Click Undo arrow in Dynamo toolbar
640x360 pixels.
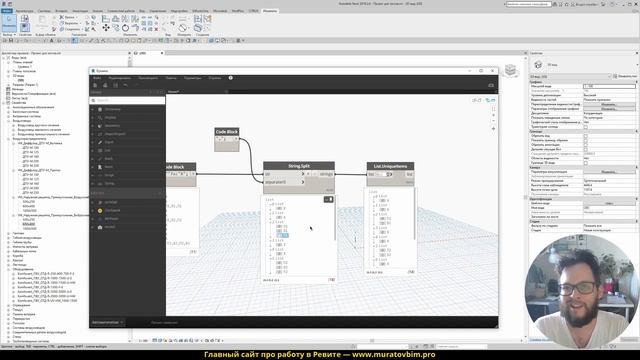coord(126,85)
